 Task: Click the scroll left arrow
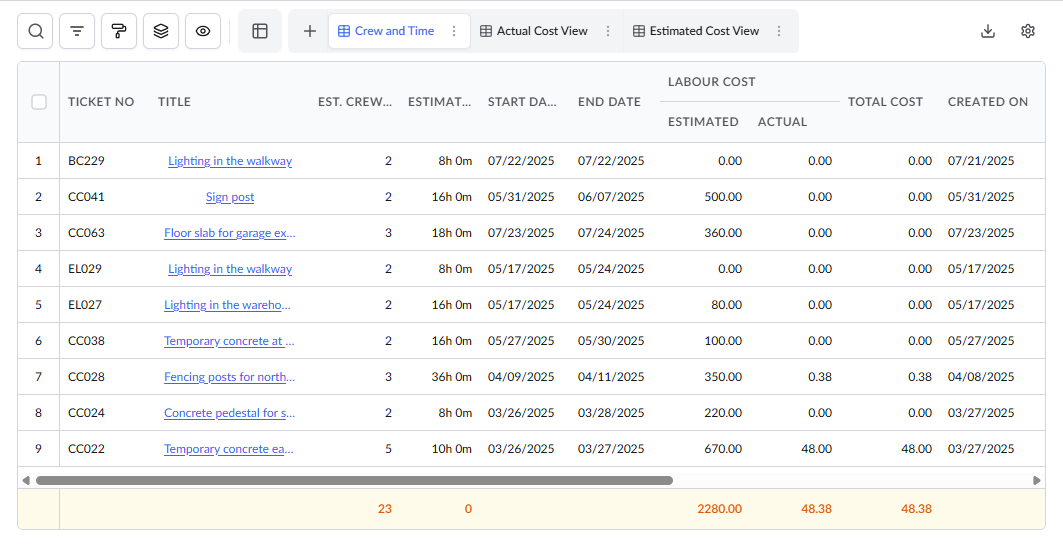point(26,480)
